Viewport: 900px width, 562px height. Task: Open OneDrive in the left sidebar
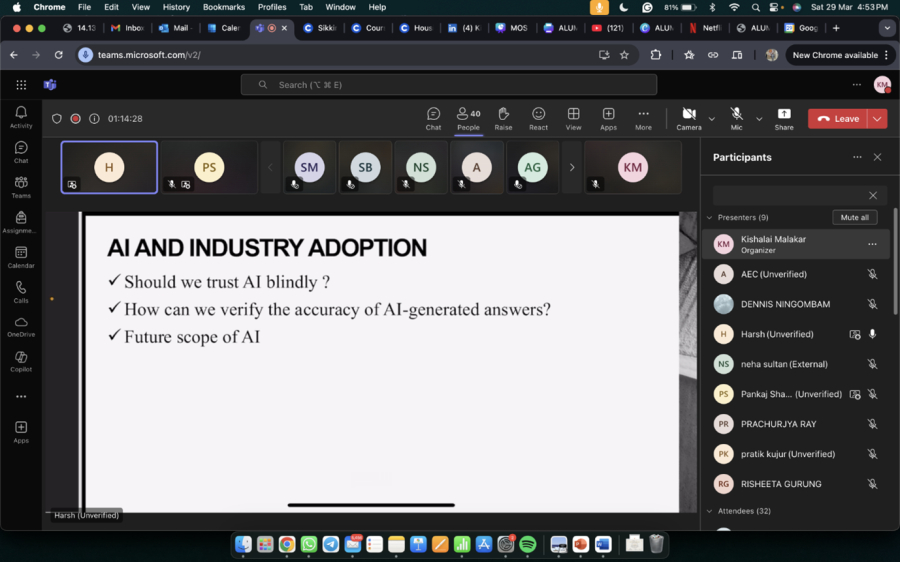click(21, 327)
